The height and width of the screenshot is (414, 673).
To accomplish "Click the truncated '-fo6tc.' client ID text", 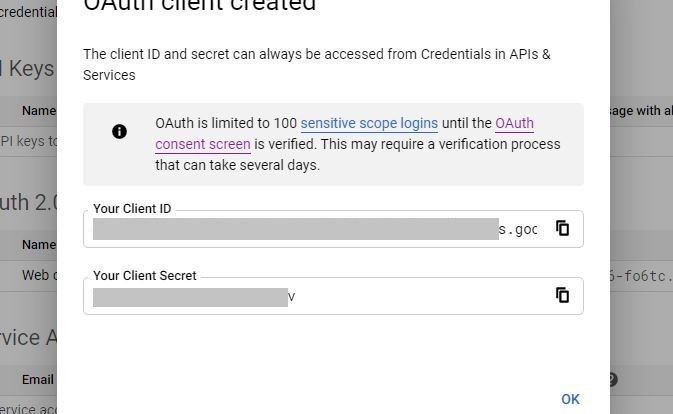I will pyautogui.click(x=641, y=276).
